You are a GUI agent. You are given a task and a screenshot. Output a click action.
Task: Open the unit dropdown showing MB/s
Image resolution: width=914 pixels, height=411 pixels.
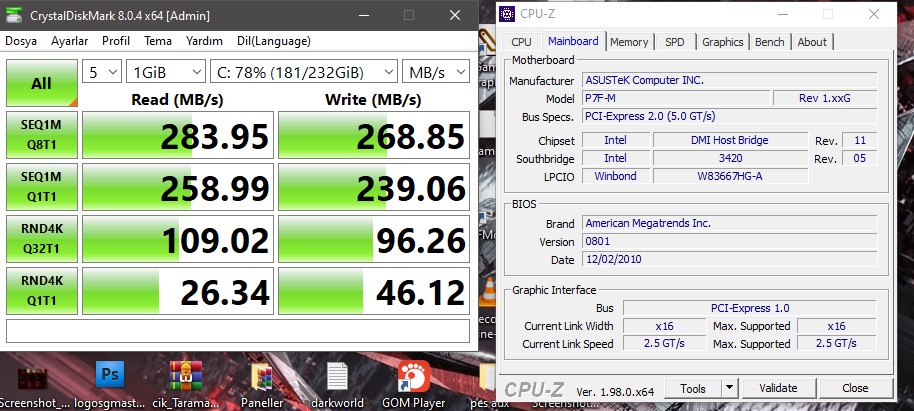436,72
